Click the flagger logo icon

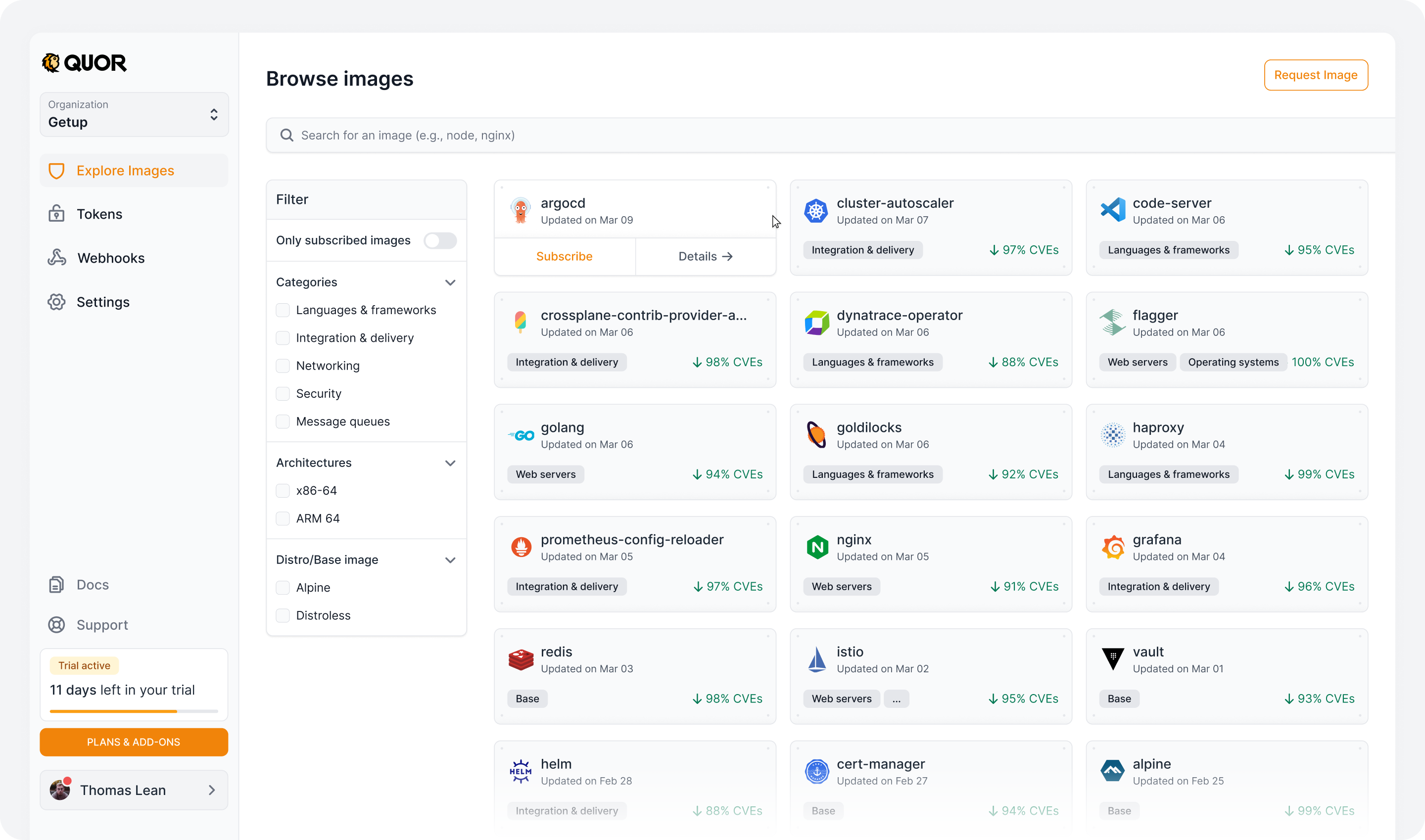coord(1112,322)
